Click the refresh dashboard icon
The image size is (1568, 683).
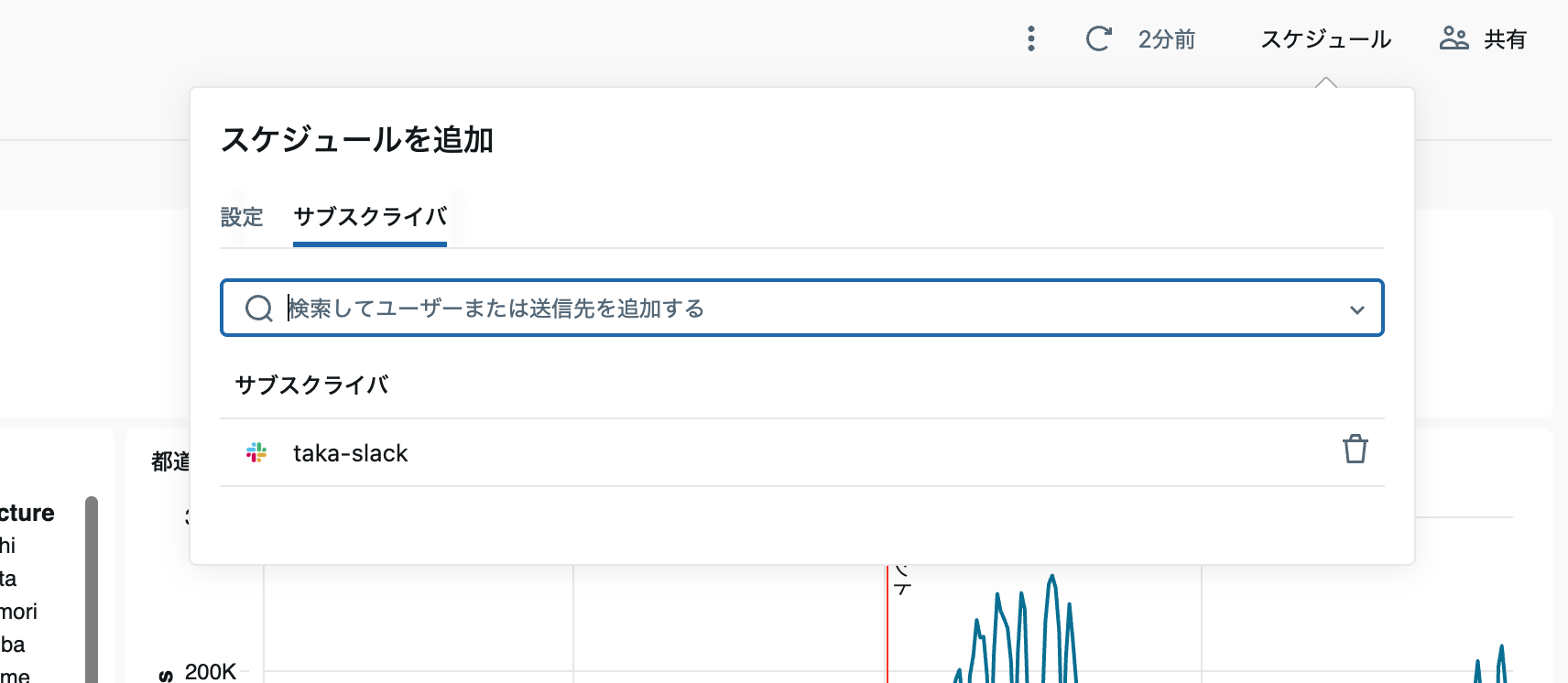click(x=1098, y=38)
